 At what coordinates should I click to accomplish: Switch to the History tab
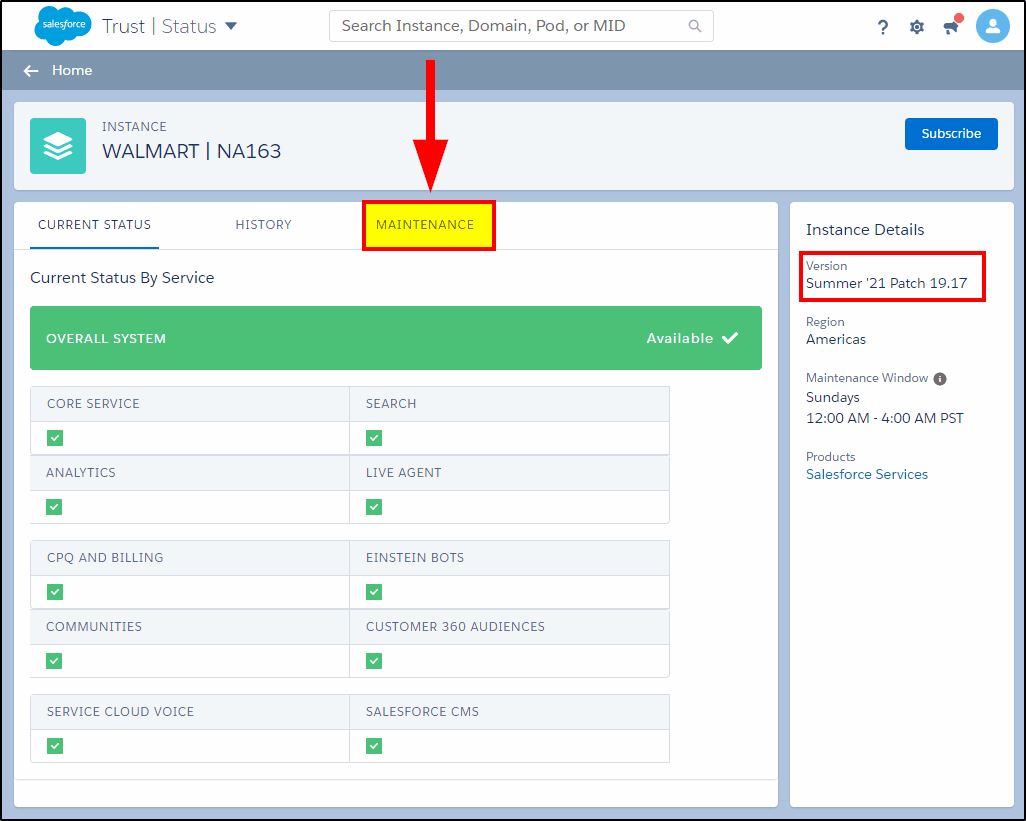263,224
